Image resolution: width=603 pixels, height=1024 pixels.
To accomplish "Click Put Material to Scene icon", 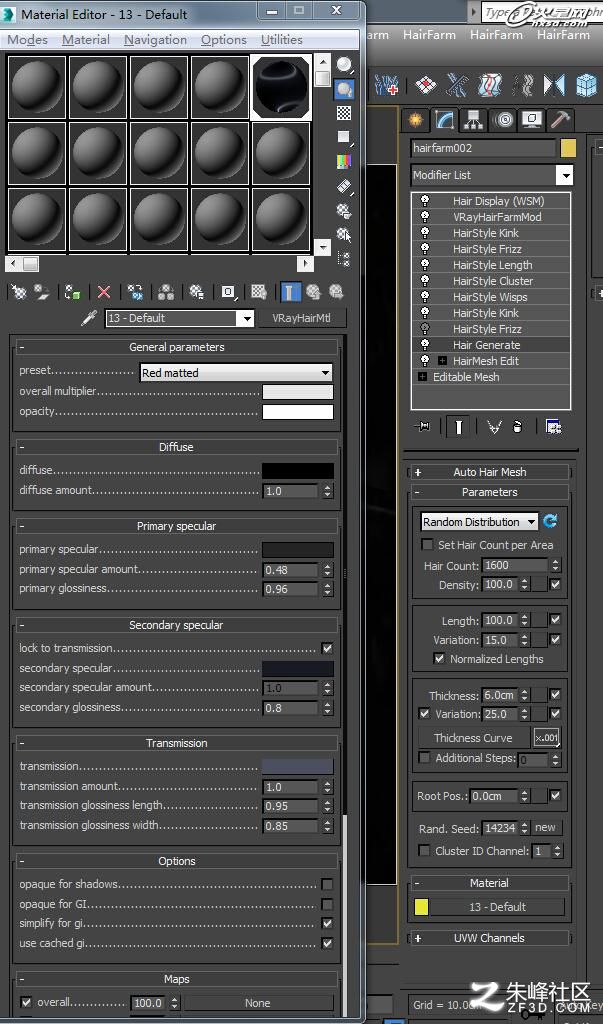I will [42, 292].
